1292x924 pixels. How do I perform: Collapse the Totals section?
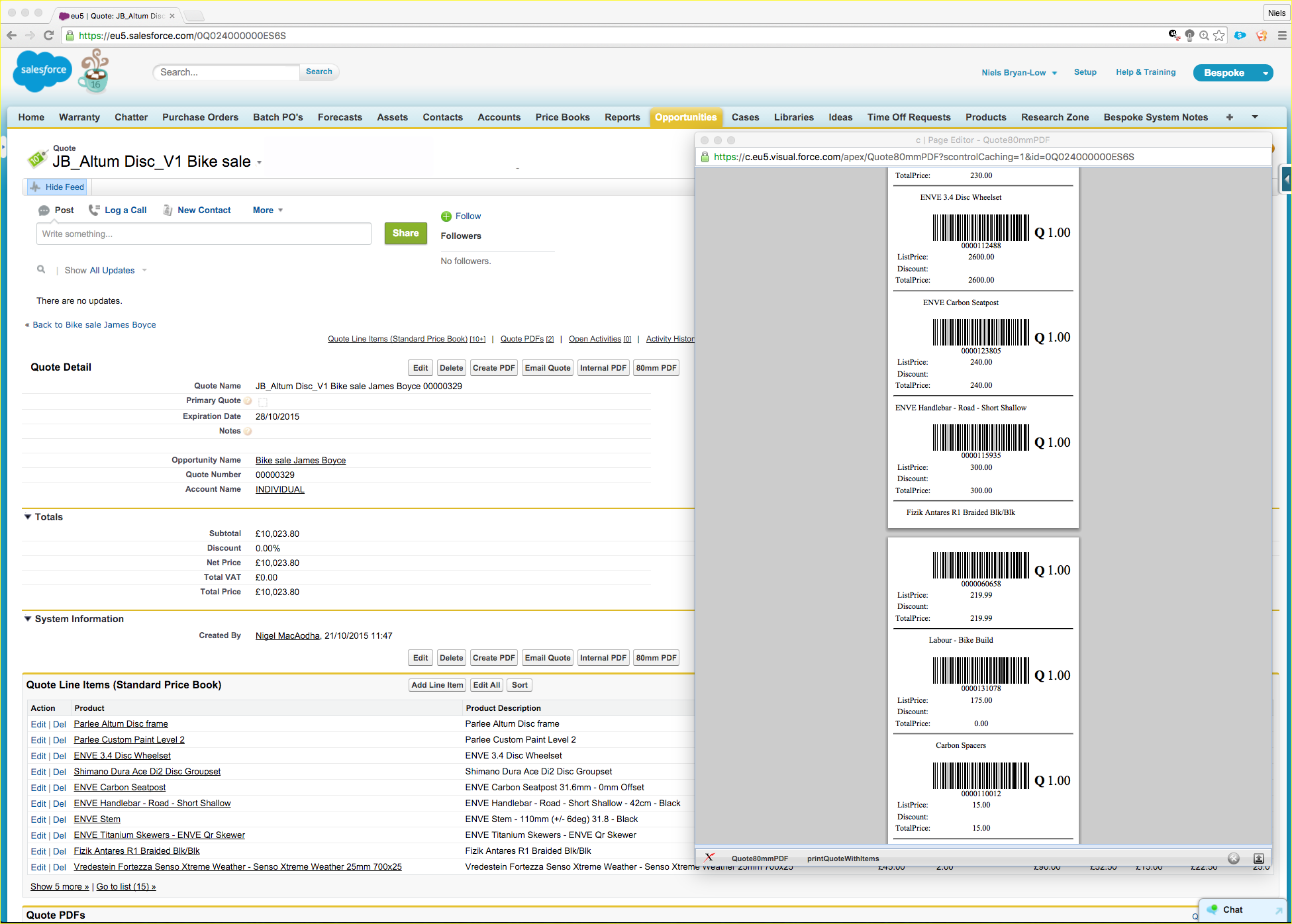pyautogui.click(x=28, y=517)
